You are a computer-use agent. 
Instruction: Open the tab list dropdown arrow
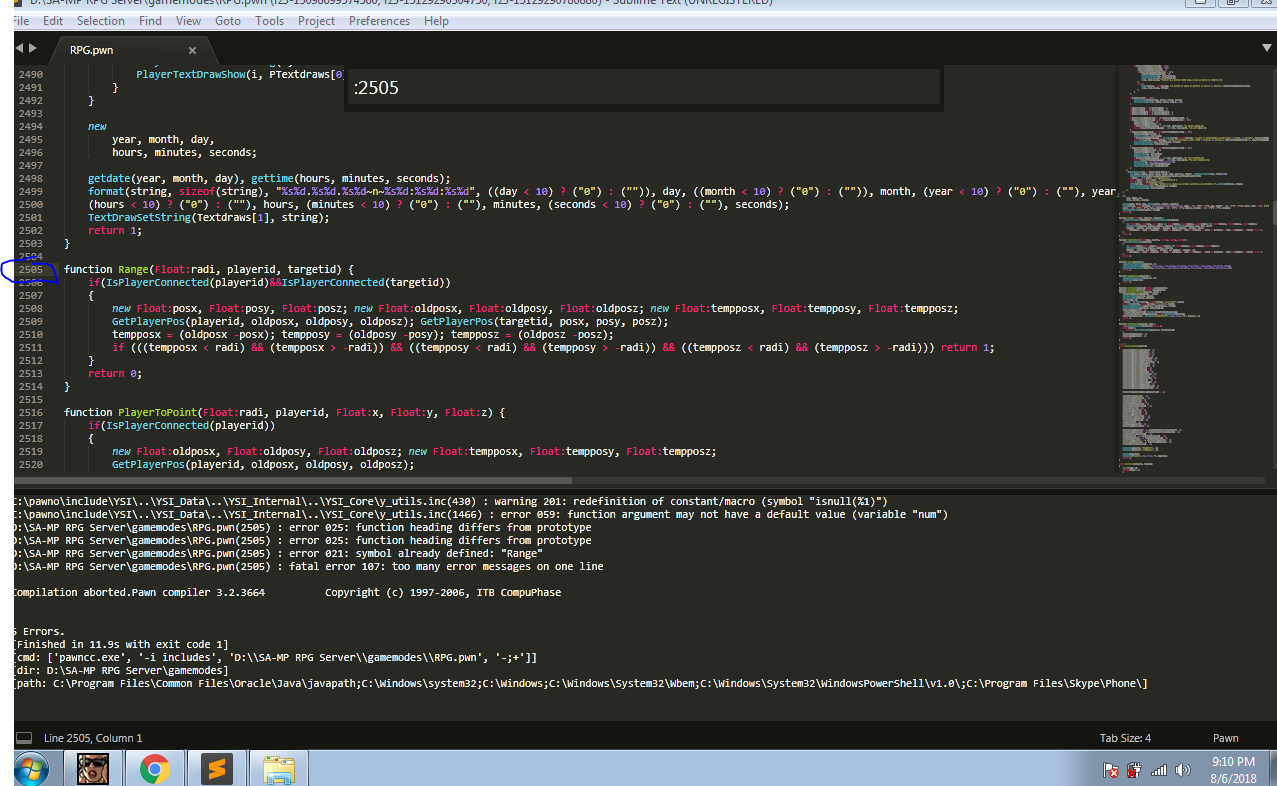point(1266,47)
